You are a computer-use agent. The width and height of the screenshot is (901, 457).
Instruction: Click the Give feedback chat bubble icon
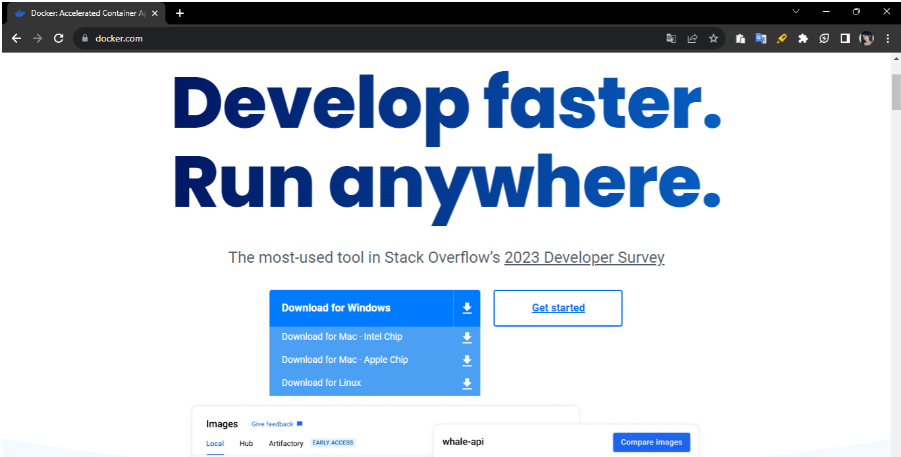pos(299,424)
